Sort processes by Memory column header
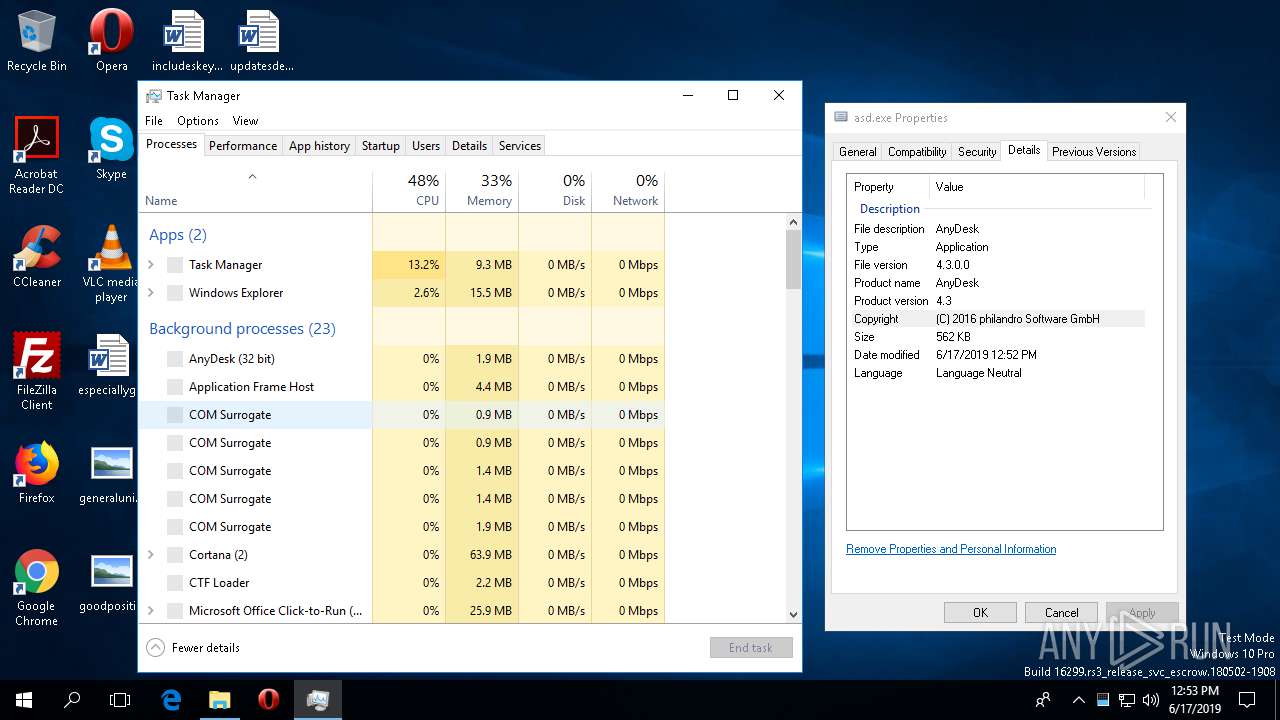1280x720 pixels. click(x=481, y=191)
